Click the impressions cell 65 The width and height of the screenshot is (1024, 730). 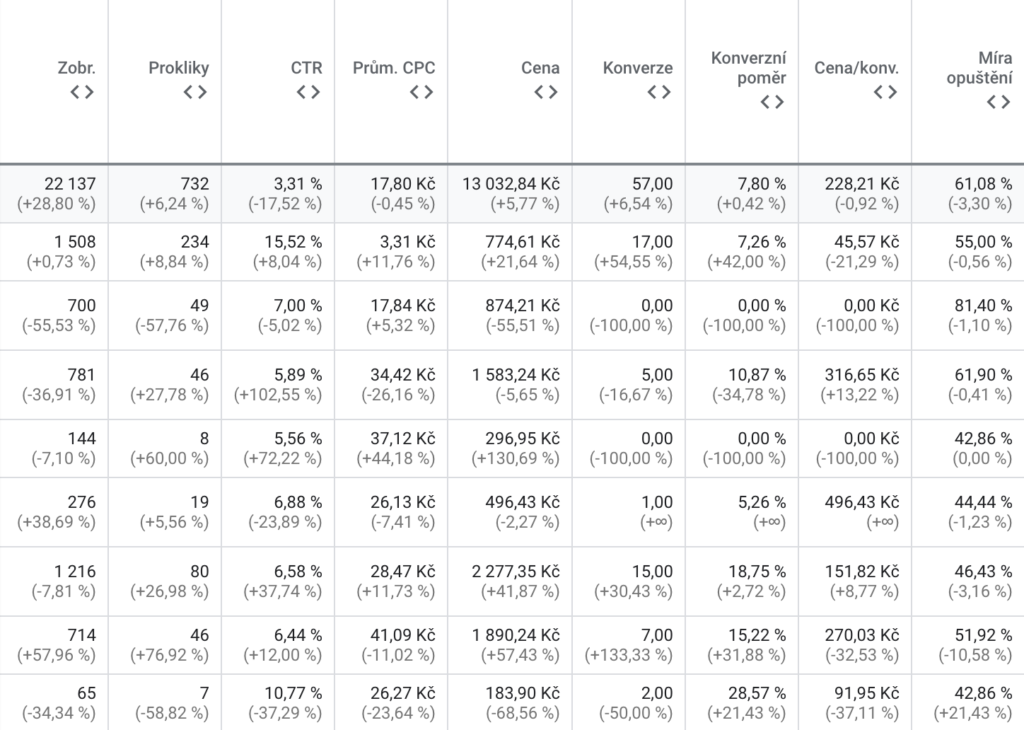coord(86,693)
